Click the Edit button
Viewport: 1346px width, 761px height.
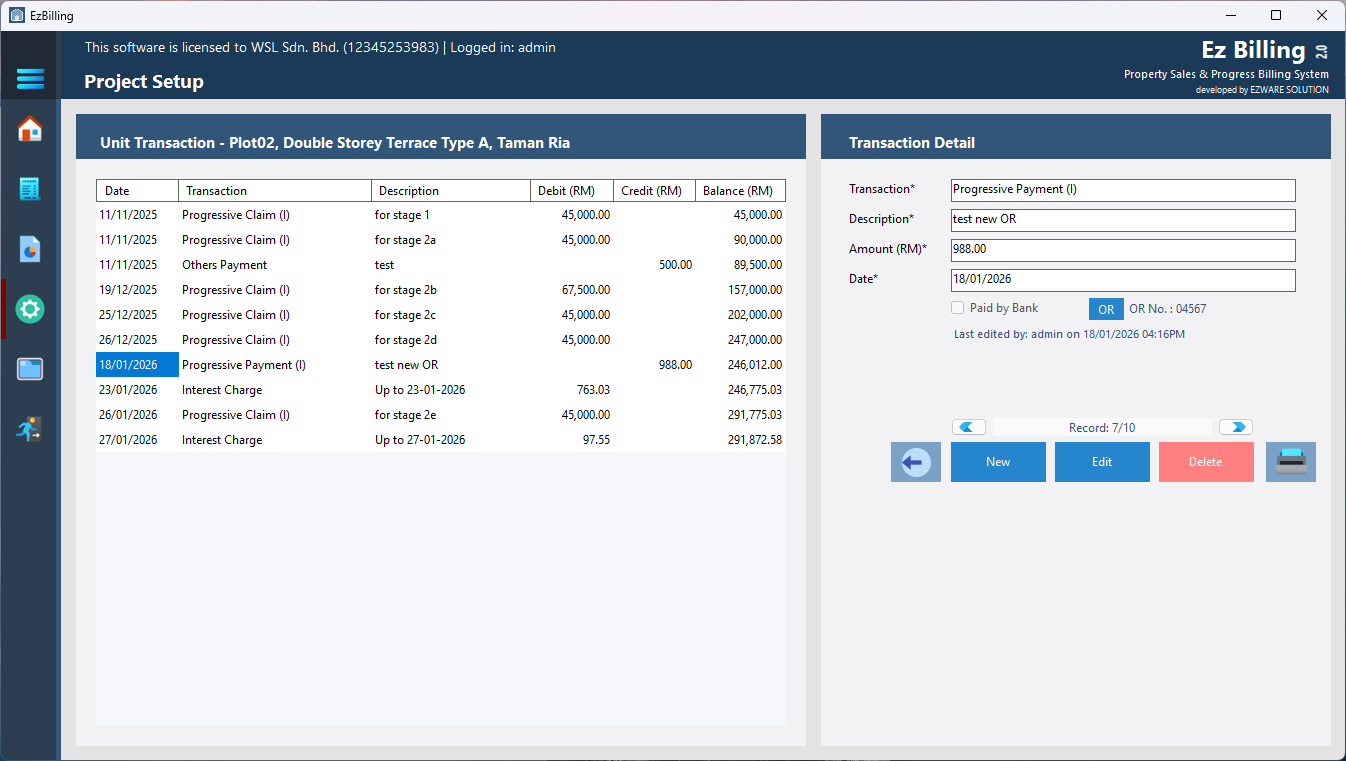coord(1102,462)
